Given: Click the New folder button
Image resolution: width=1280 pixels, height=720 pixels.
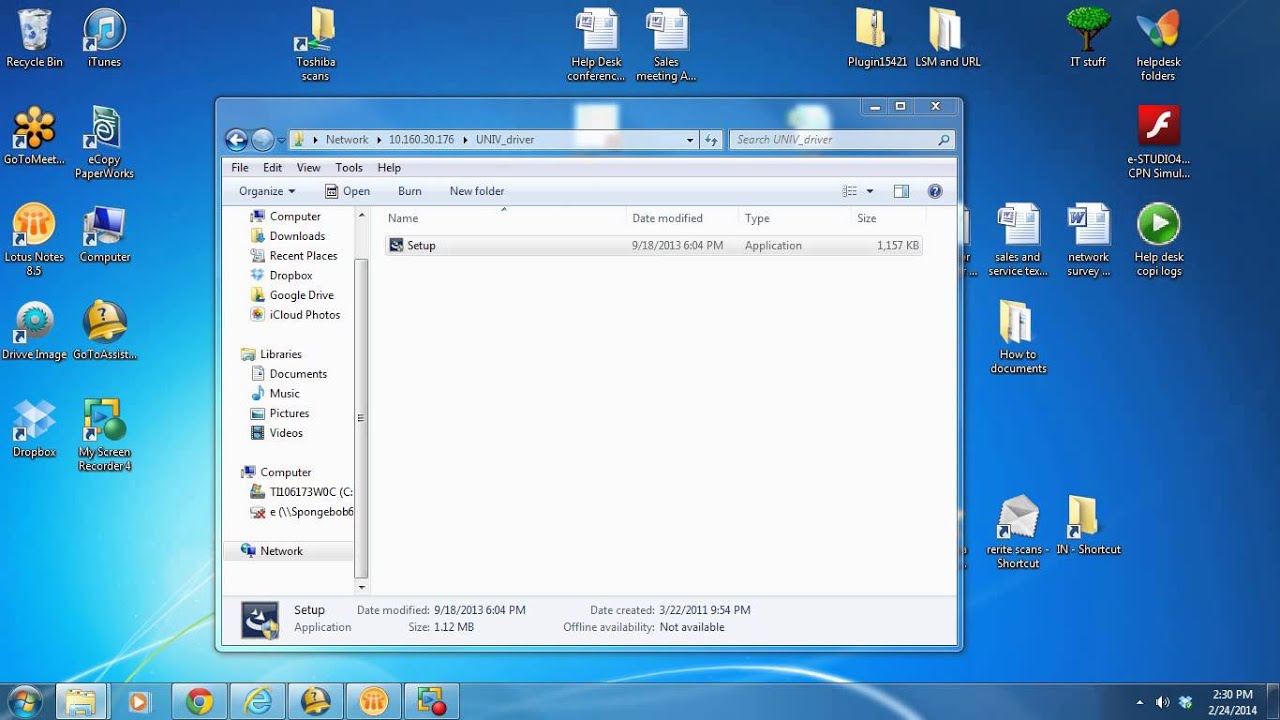Looking at the screenshot, I should point(477,191).
